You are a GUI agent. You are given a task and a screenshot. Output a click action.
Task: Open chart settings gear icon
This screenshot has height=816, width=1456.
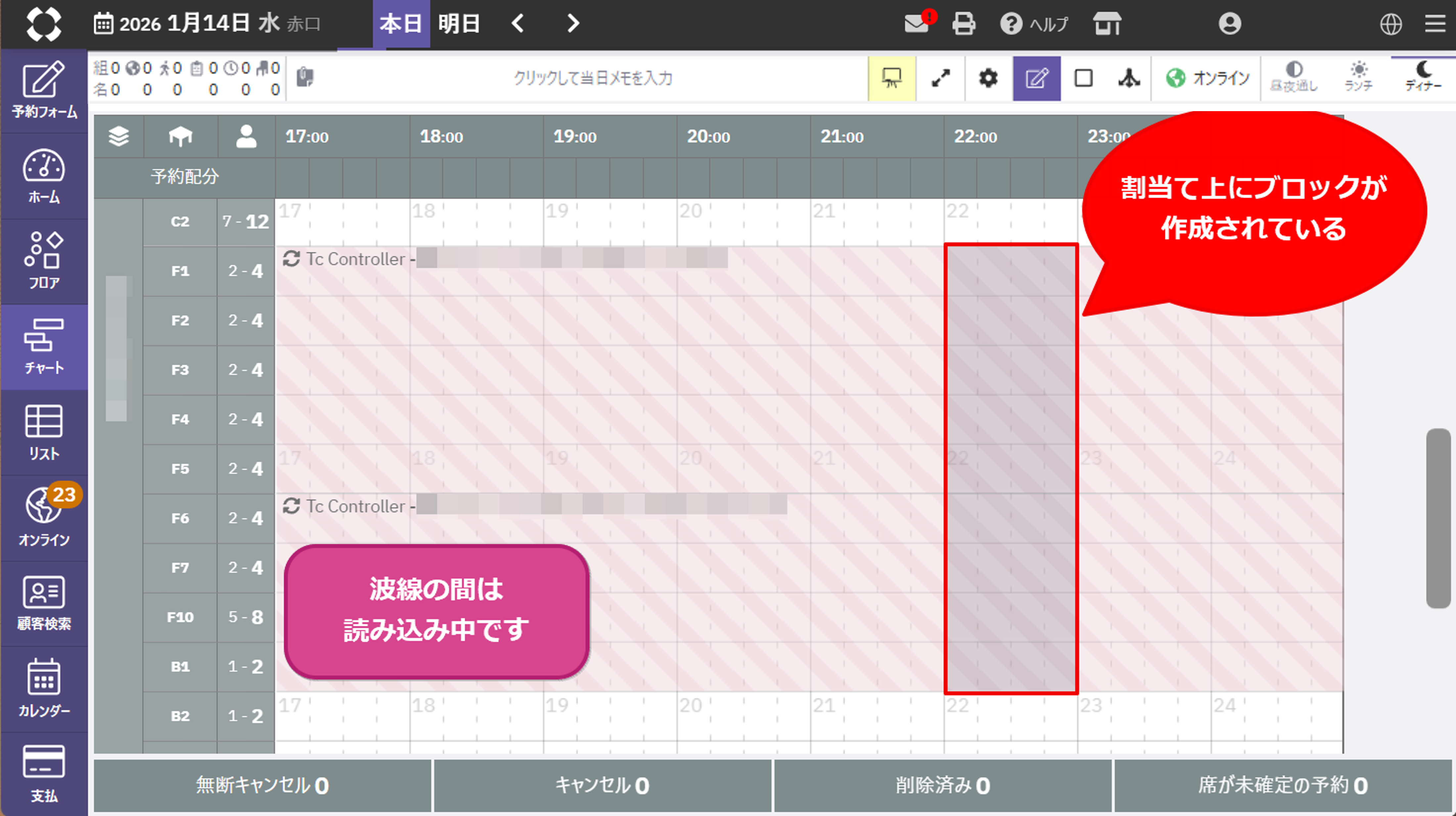point(988,78)
